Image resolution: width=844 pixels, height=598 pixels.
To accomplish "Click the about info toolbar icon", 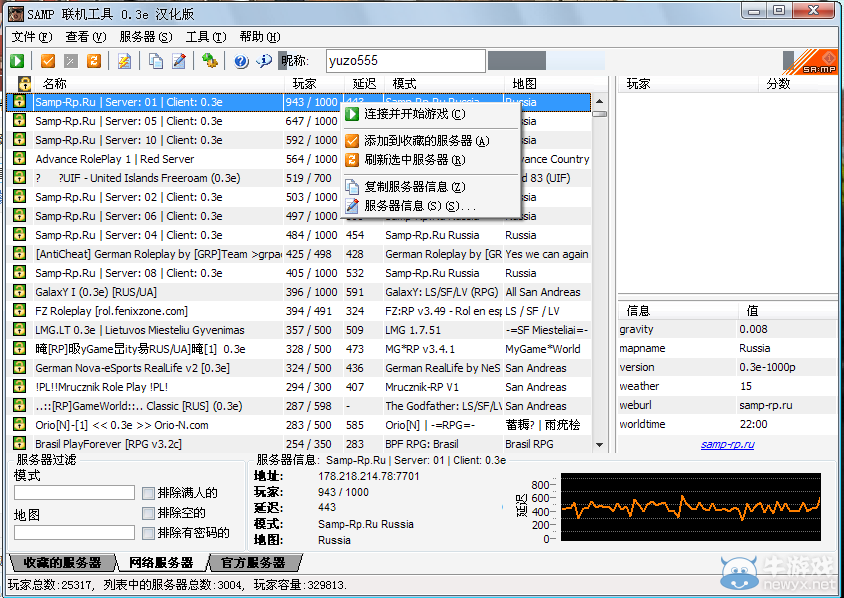I will 264,61.
